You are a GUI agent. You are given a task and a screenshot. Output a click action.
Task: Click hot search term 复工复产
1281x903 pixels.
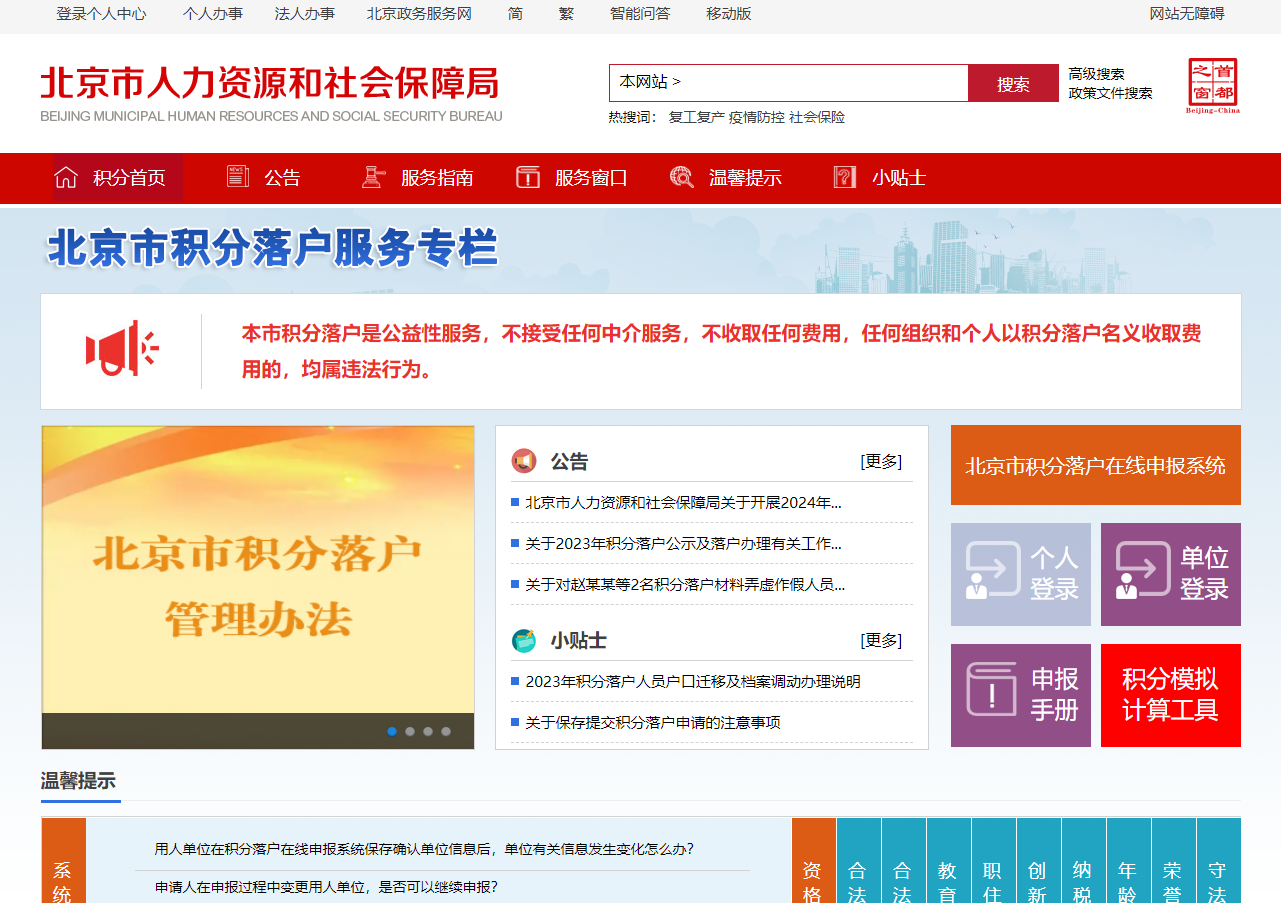[697, 117]
